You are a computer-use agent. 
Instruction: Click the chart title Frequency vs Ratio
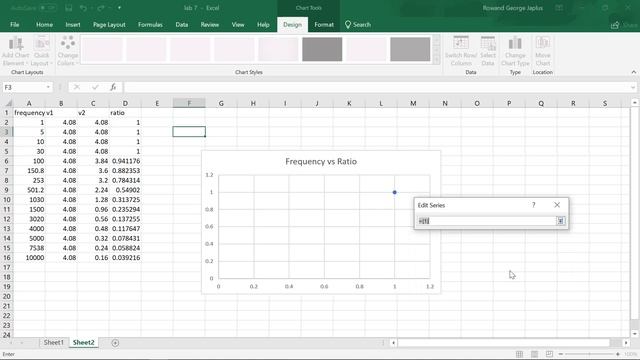pos(321,162)
